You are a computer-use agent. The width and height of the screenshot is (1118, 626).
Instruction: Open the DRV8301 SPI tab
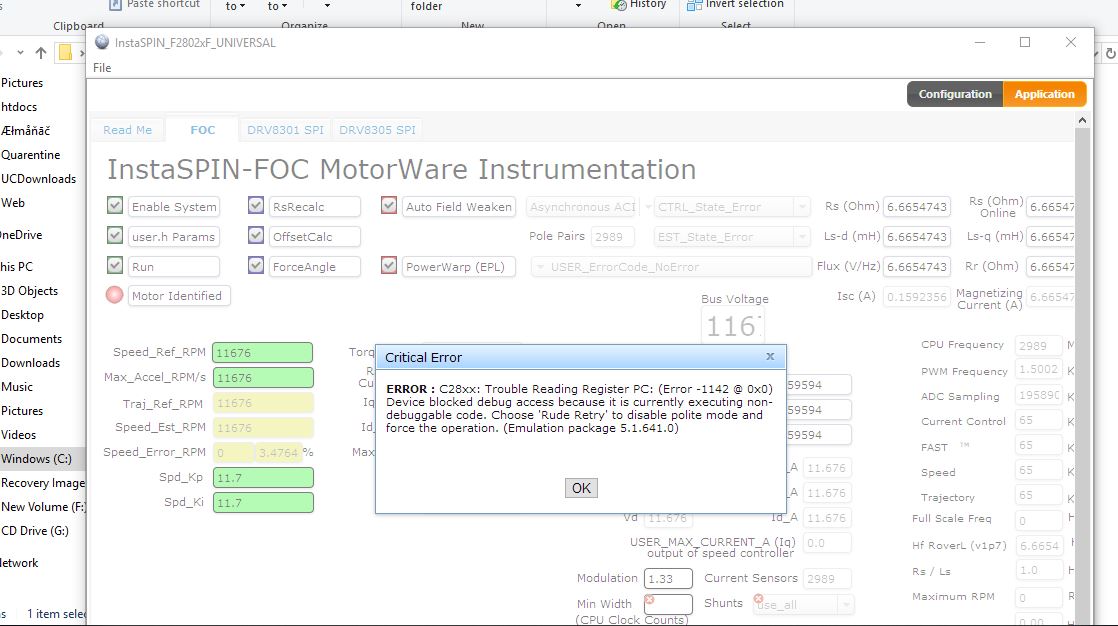(x=285, y=130)
